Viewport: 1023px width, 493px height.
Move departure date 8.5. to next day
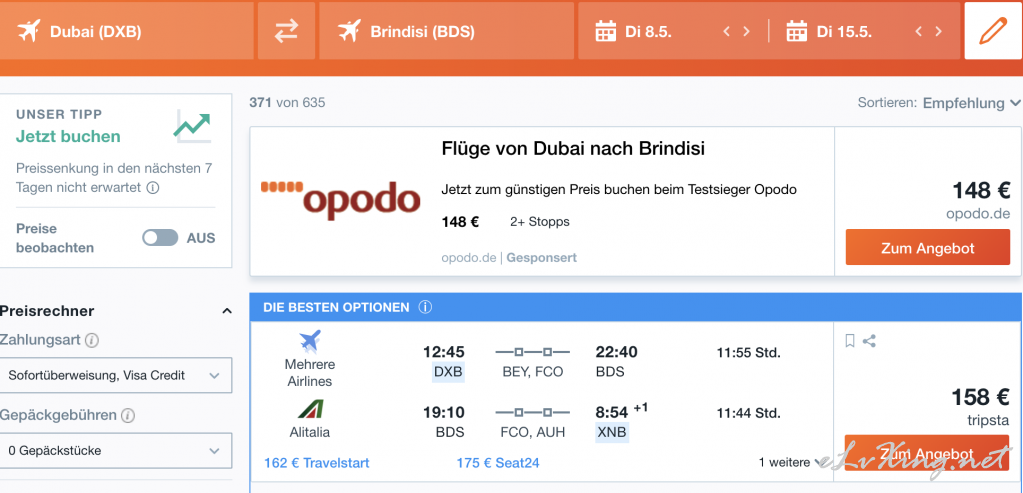tap(746, 31)
